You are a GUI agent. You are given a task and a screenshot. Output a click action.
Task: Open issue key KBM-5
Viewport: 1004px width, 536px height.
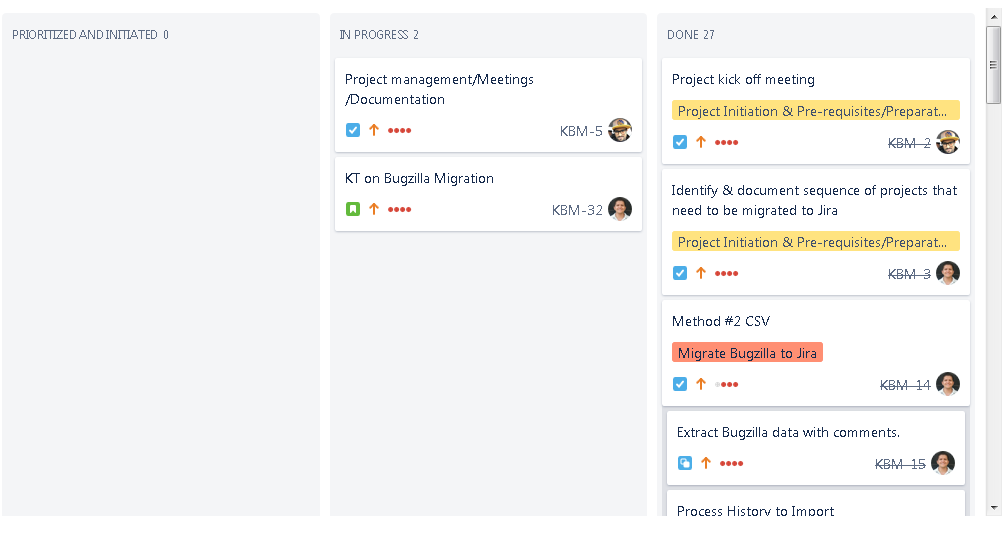(x=581, y=131)
